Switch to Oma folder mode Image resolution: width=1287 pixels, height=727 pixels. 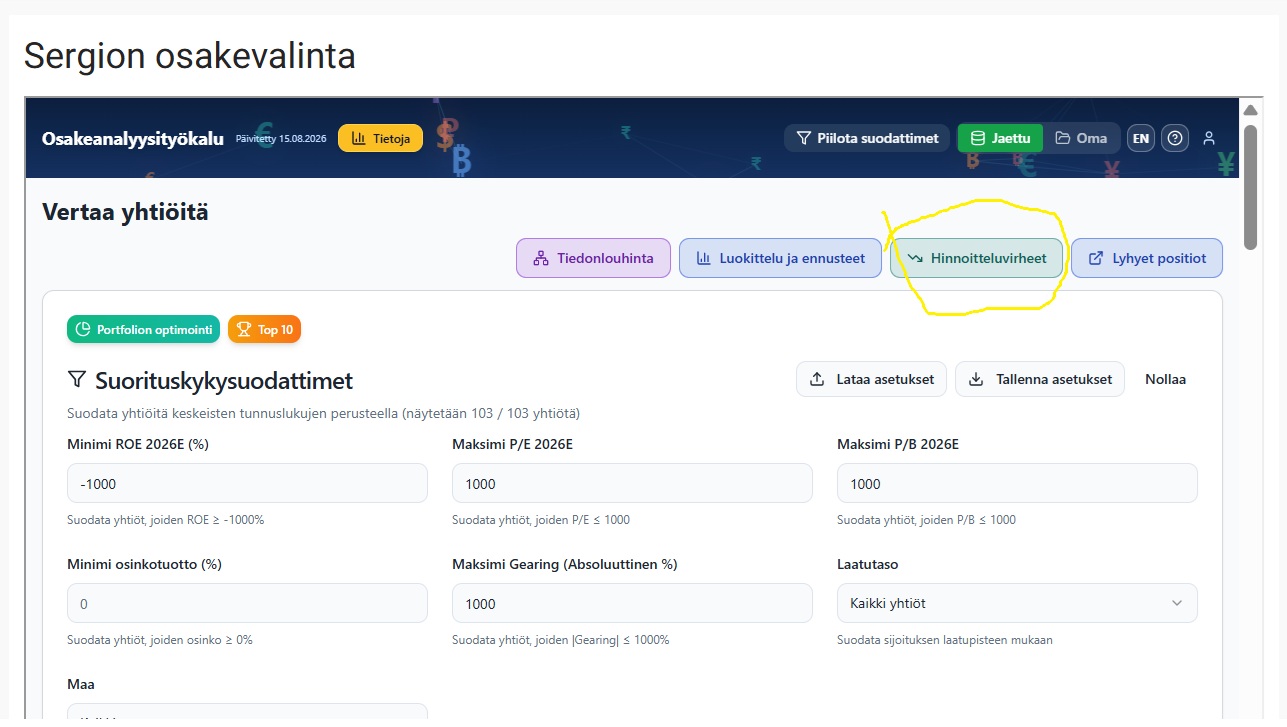coord(1081,138)
